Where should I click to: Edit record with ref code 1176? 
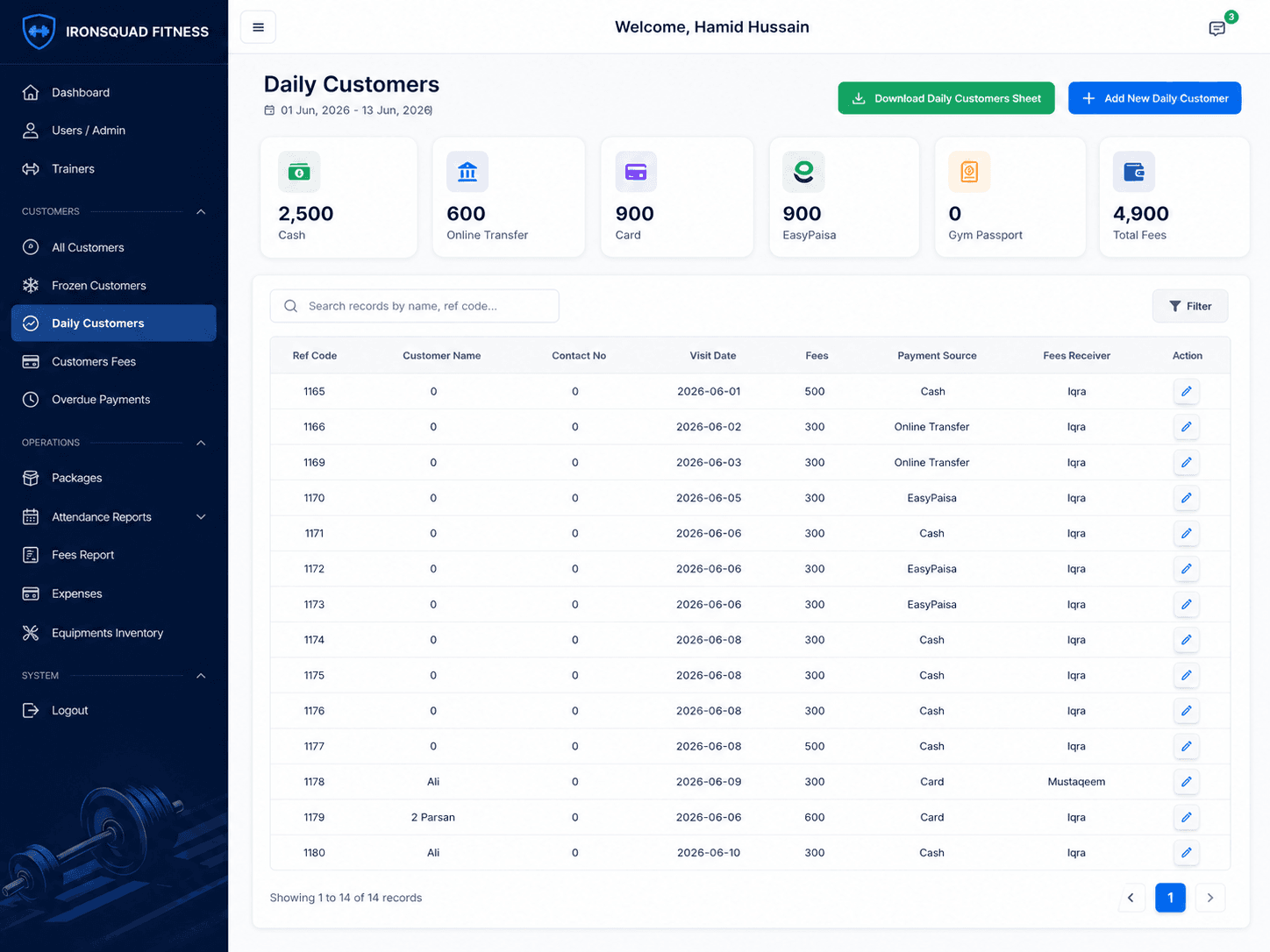click(1186, 711)
